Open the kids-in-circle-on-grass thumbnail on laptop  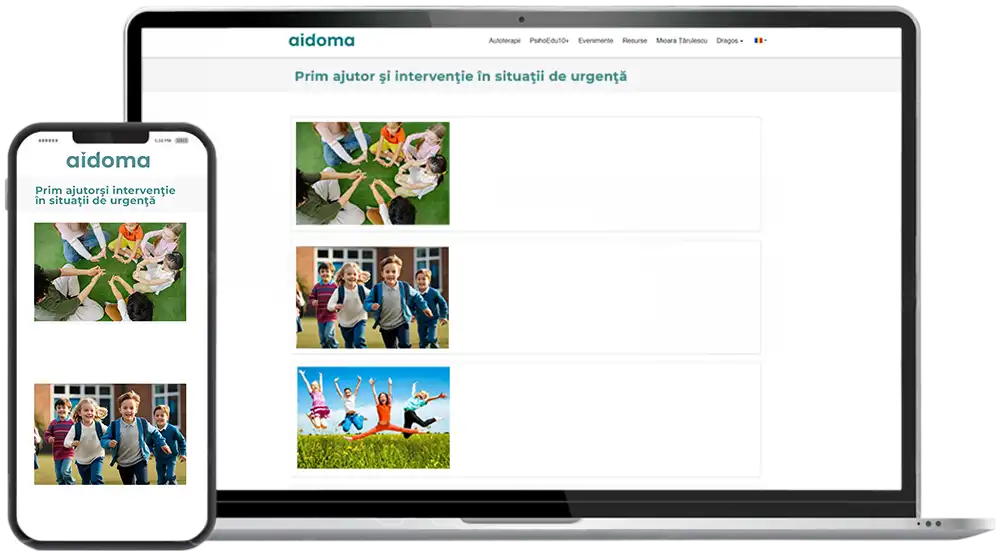pos(372,173)
